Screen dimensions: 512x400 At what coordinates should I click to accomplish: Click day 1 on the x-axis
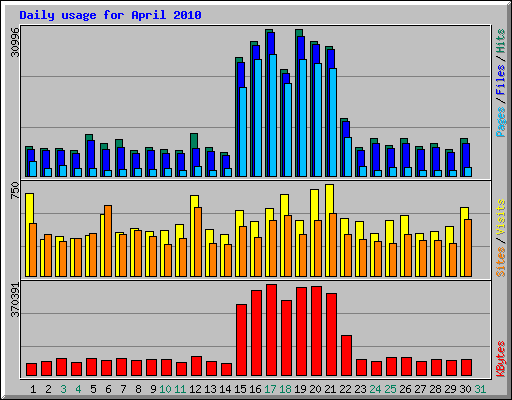pos(33,389)
